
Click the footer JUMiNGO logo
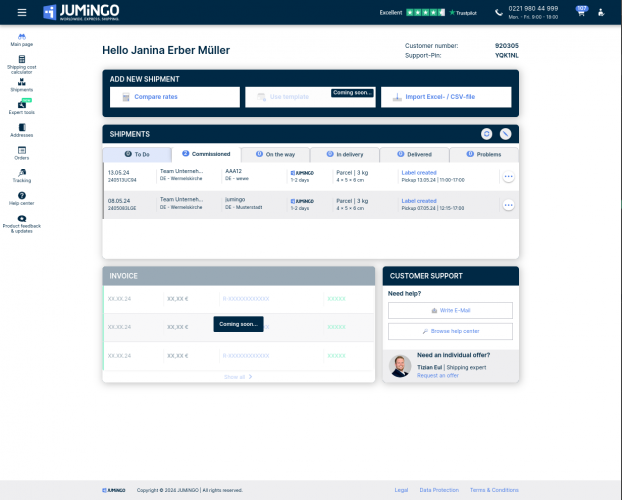coord(114,490)
